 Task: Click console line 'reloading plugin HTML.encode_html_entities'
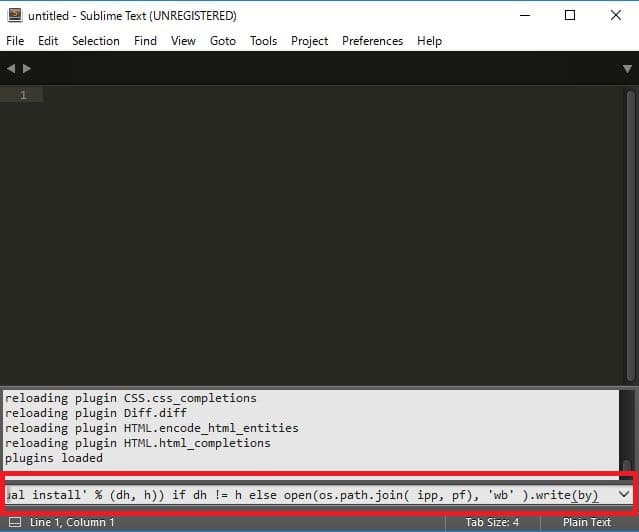tap(152, 428)
